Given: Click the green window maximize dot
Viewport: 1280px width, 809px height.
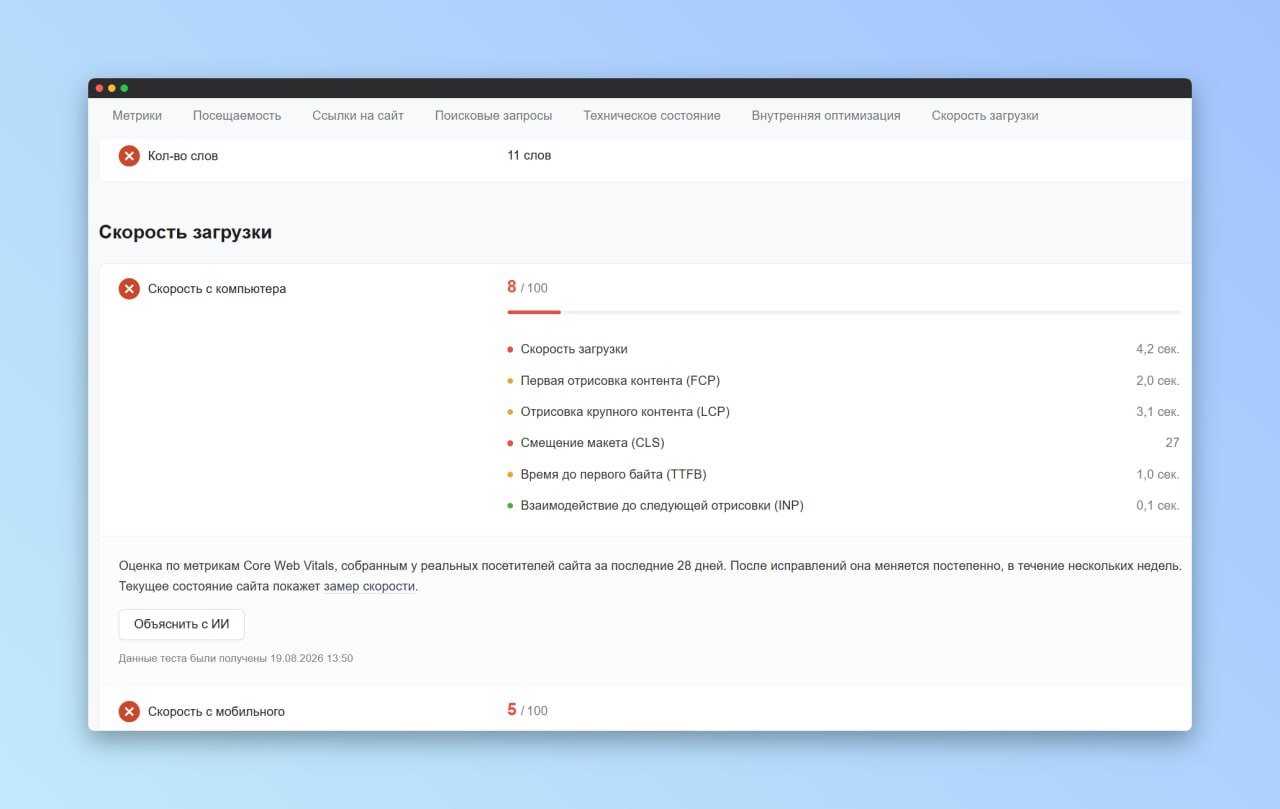Looking at the screenshot, I should [124, 88].
